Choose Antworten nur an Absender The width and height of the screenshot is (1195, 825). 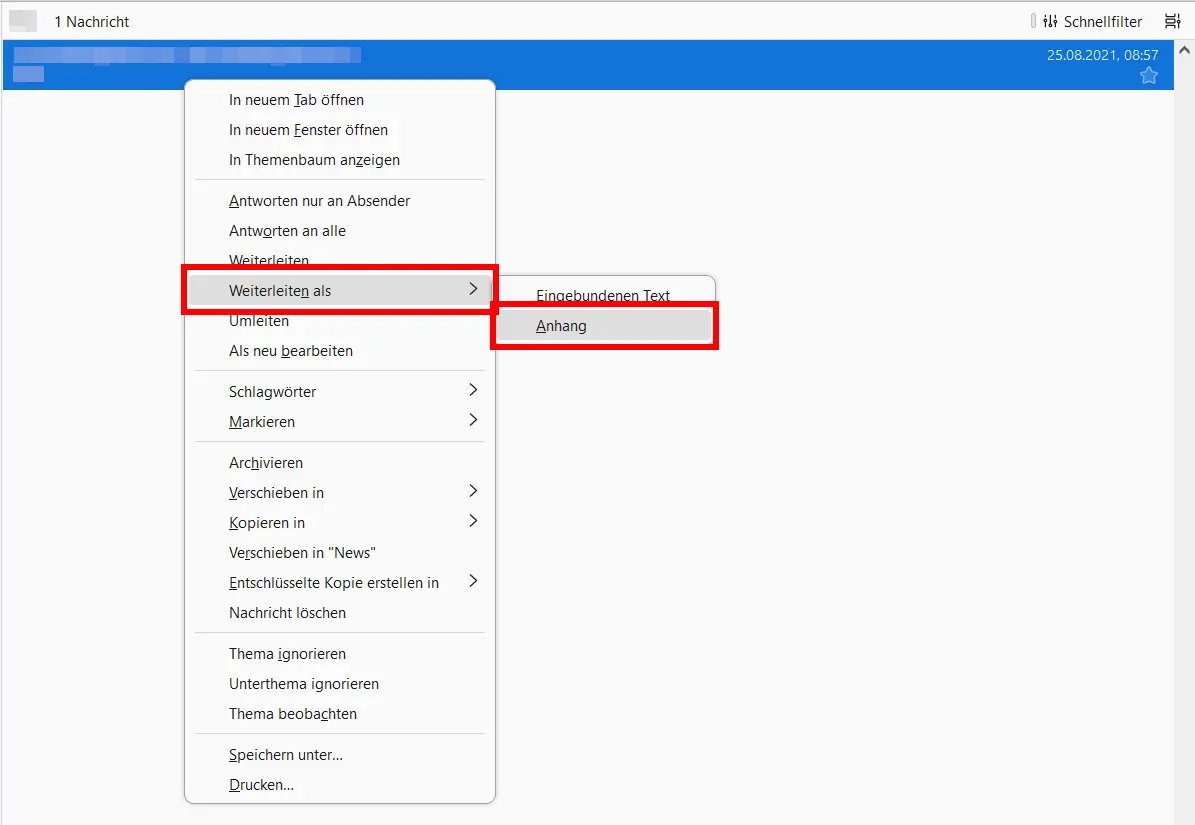(x=319, y=201)
